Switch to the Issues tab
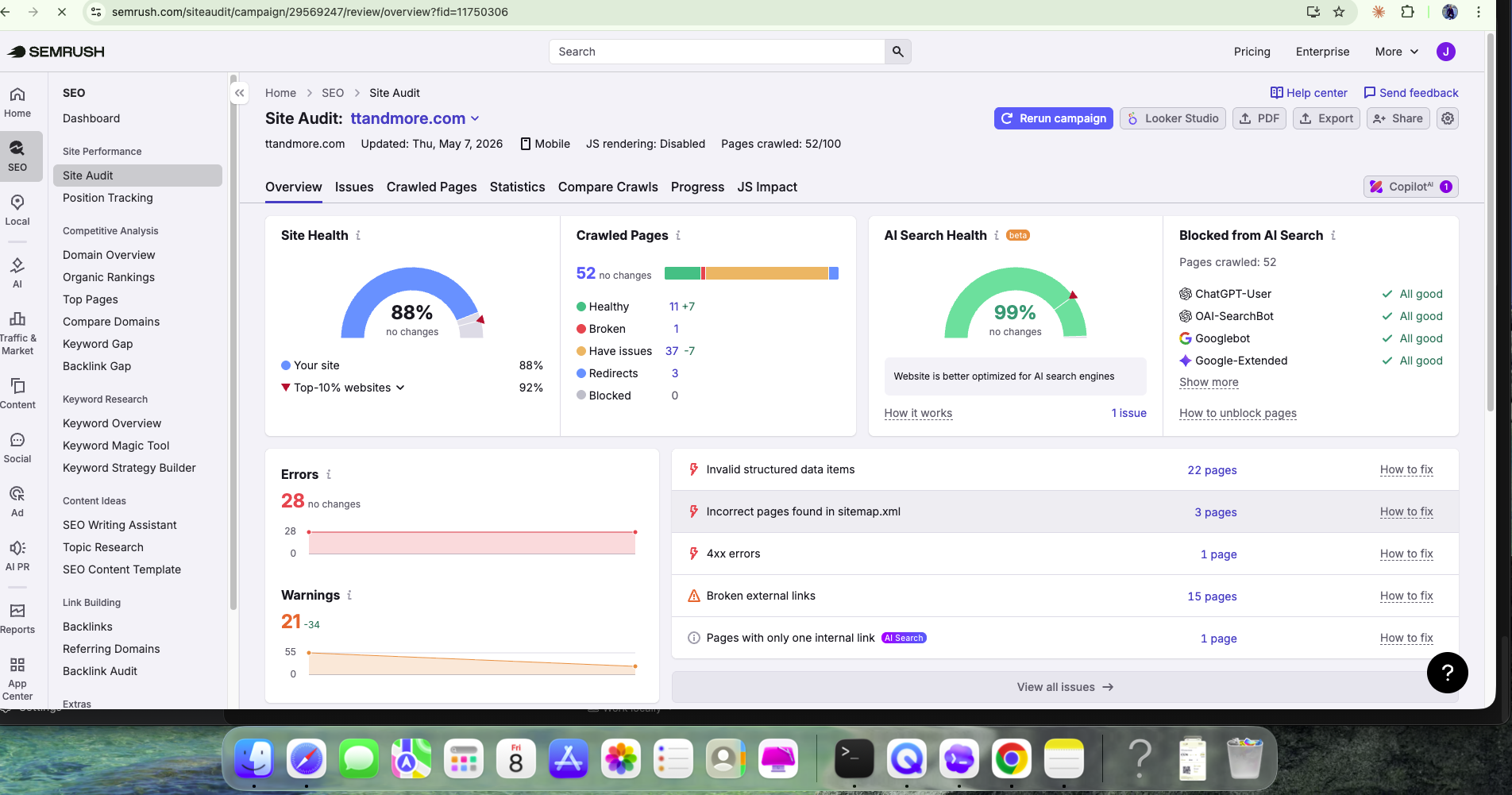 point(354,187)
